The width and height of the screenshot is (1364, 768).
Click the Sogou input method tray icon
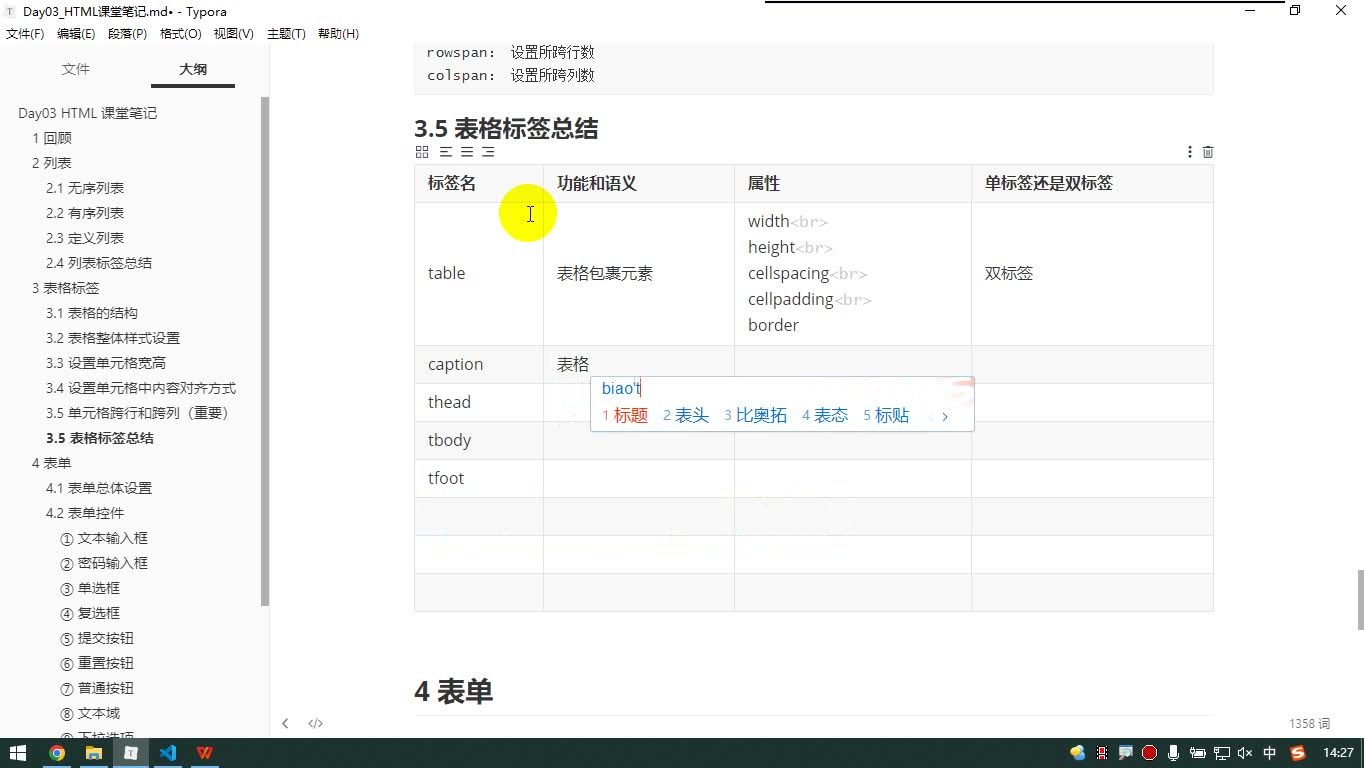click(x=1298, y=753)
